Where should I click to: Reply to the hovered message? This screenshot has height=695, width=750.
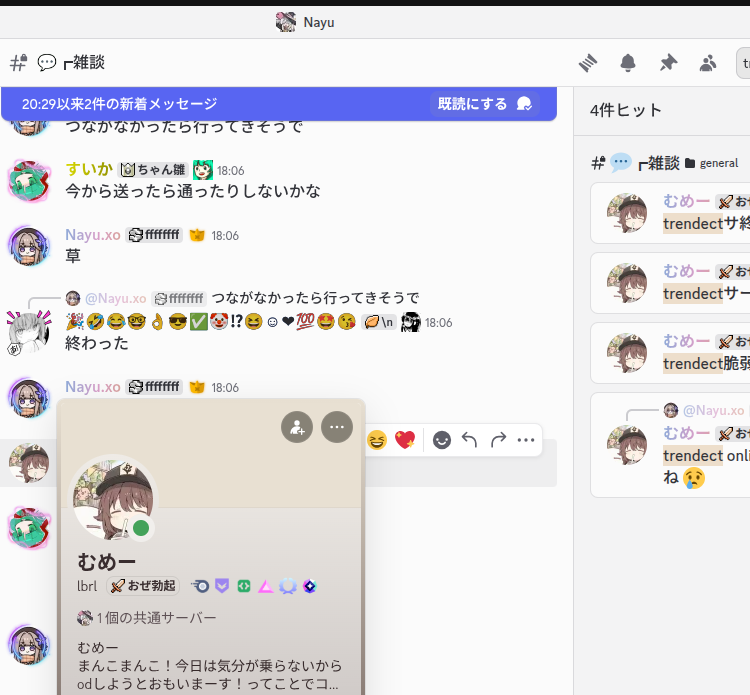(x=470, y=440)
